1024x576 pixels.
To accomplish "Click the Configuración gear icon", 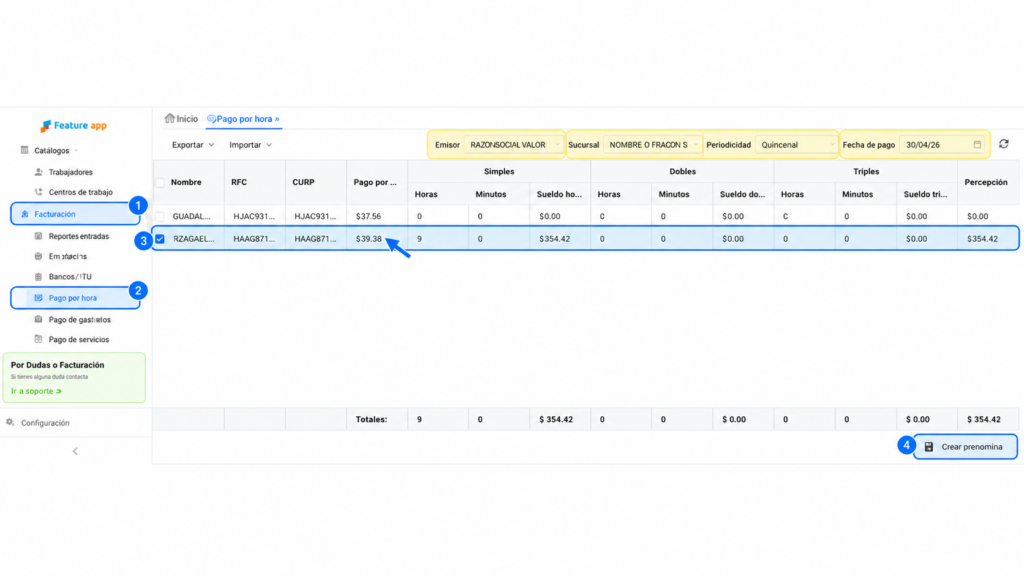I will (10, 423).
